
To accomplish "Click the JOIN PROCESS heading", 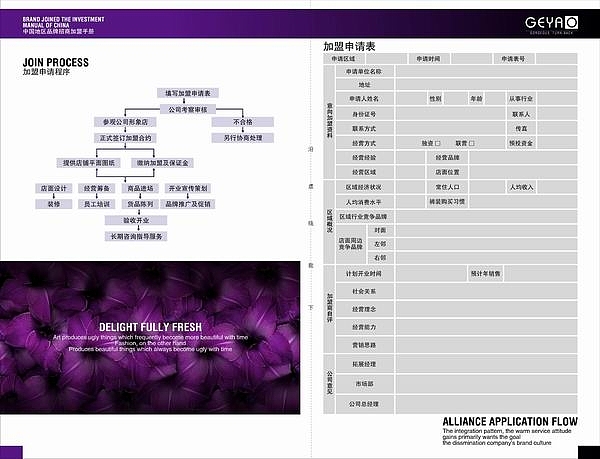I will (55, 62).
